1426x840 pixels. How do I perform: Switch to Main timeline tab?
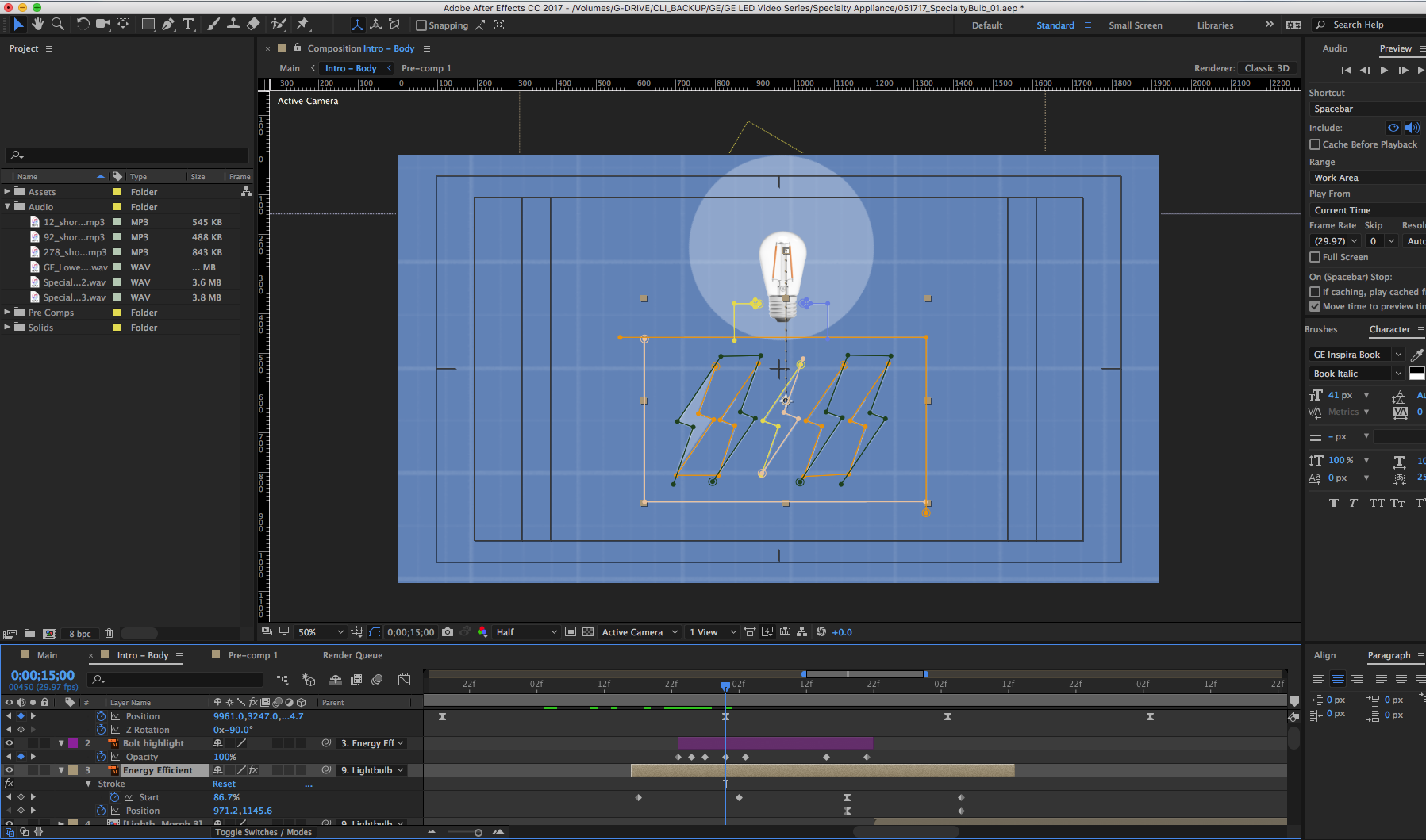click(47, 655)
